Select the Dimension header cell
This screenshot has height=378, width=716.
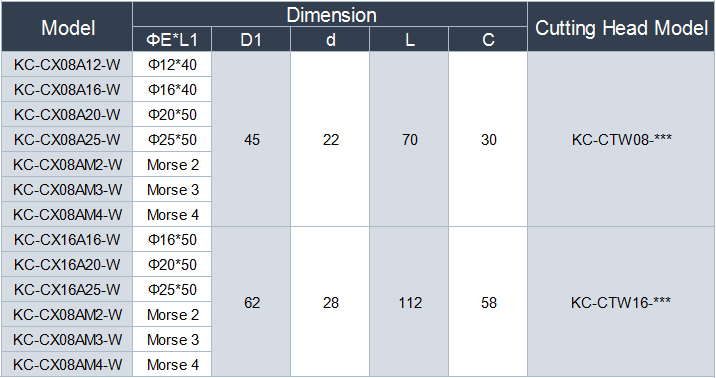coord(330,14)
